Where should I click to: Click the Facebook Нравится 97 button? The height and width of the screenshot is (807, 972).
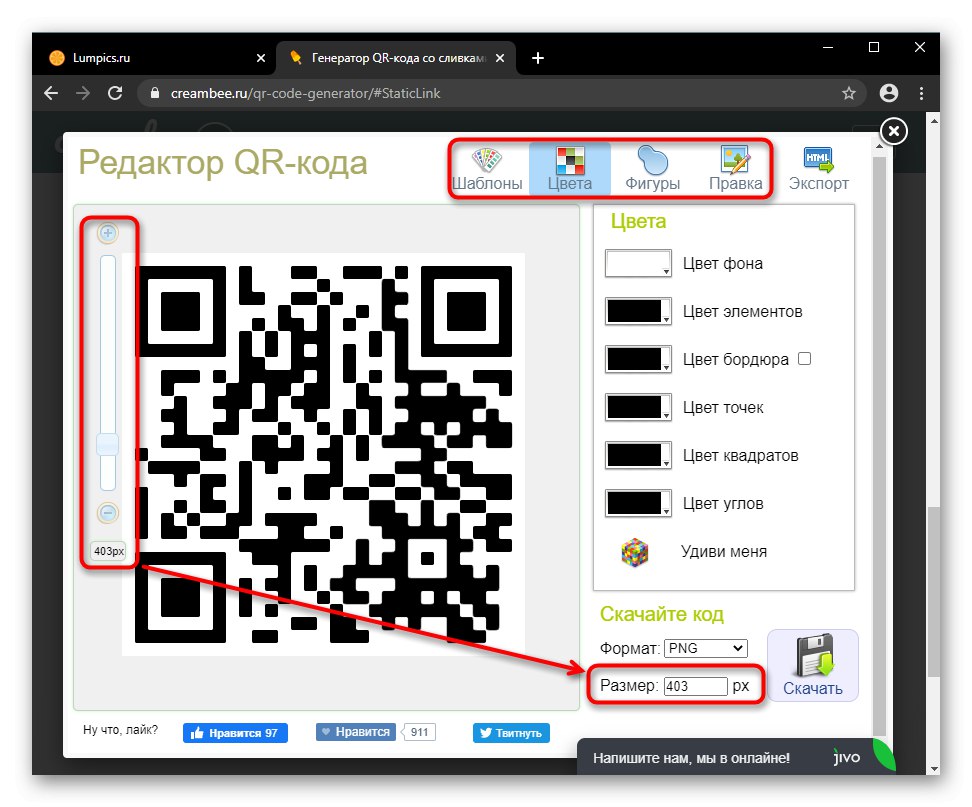click(x=235, y=733)
